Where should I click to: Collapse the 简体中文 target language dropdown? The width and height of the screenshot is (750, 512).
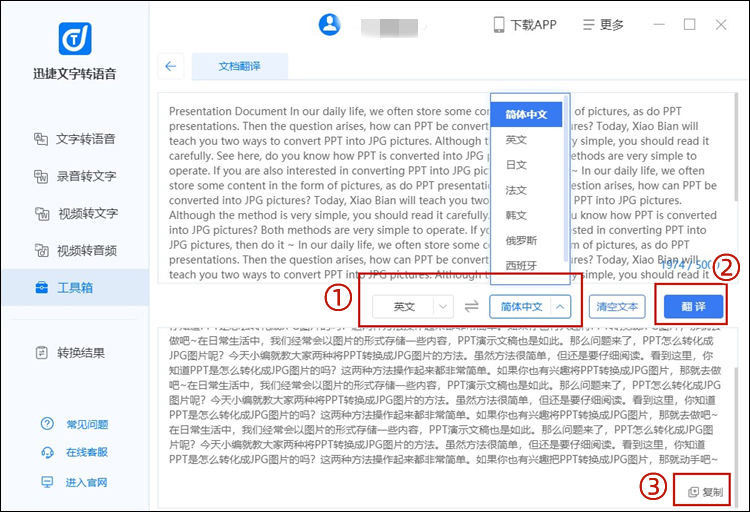(x=531, y=307)
